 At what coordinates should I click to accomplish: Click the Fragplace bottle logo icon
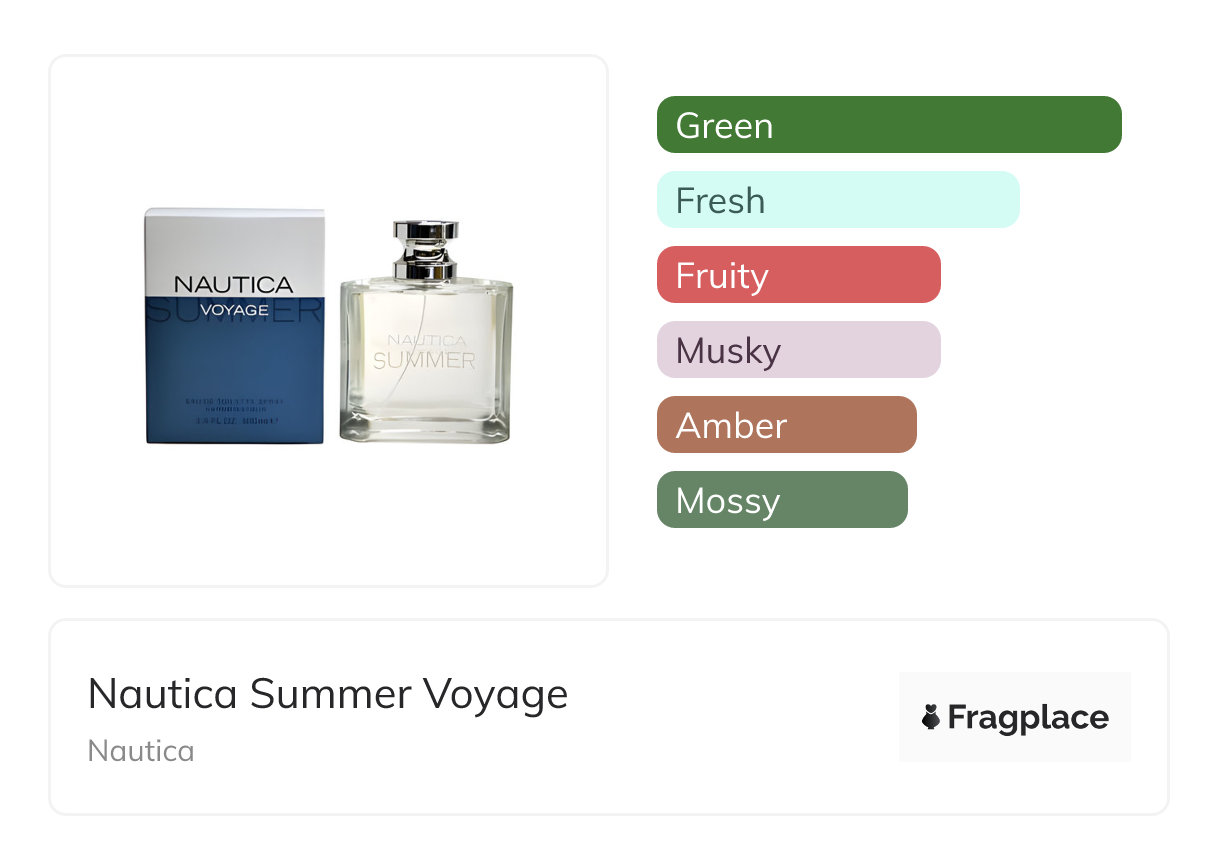pyautogui.click(x=931, y=717)
